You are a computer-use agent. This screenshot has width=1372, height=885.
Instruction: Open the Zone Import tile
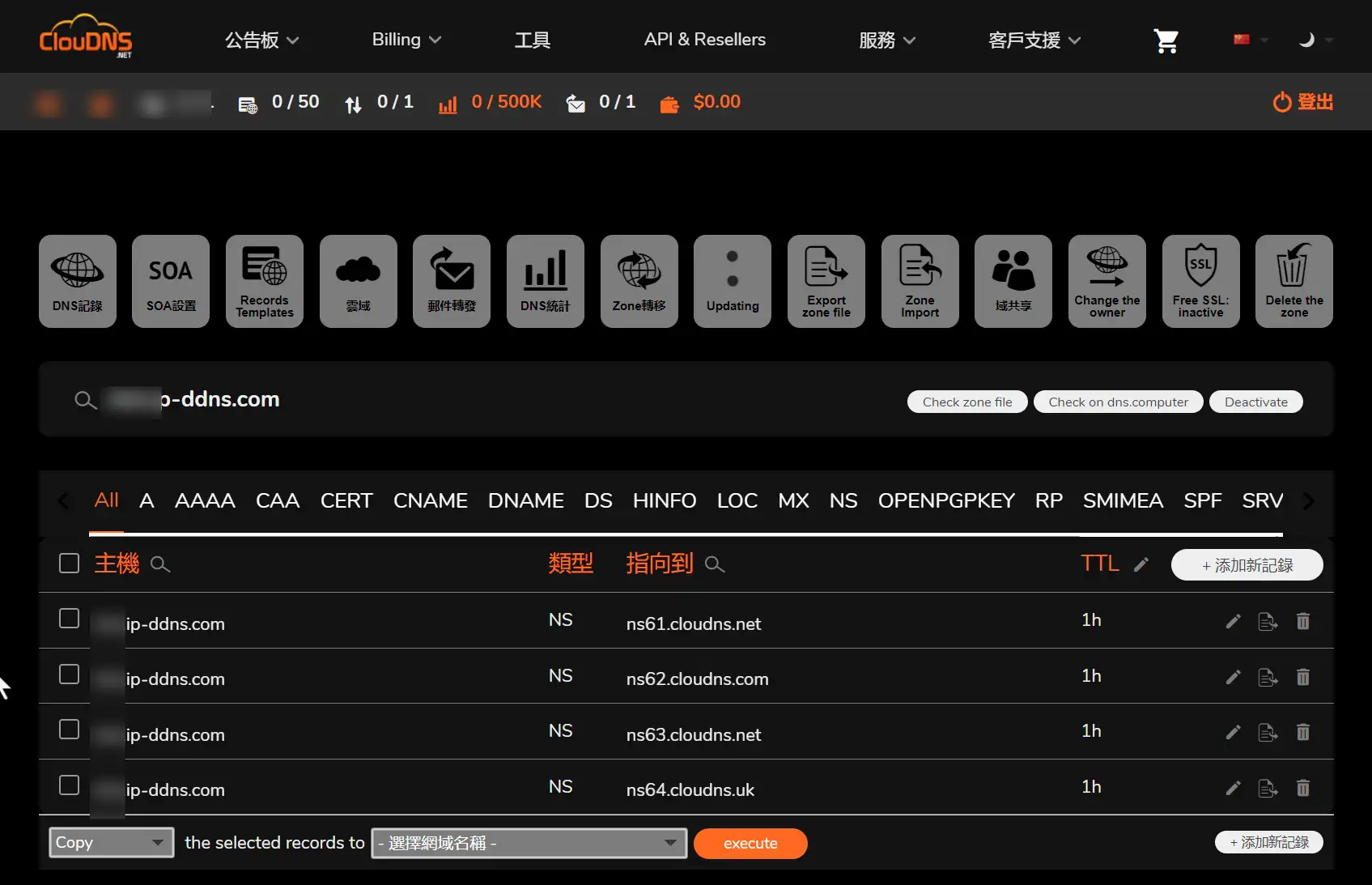click(920, 281)
